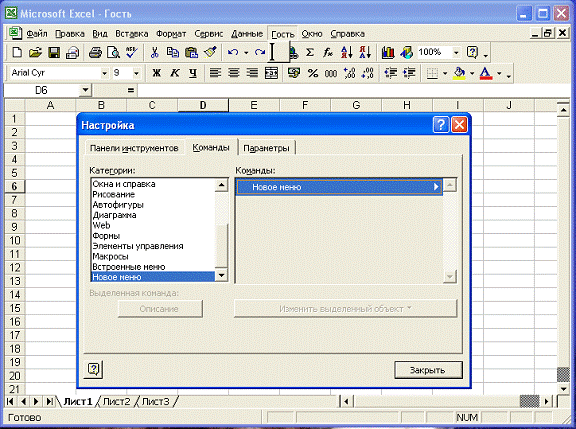Paste with the clipboard icon
Viewport: 576px width, 429px height.
[x=191, y=53]
